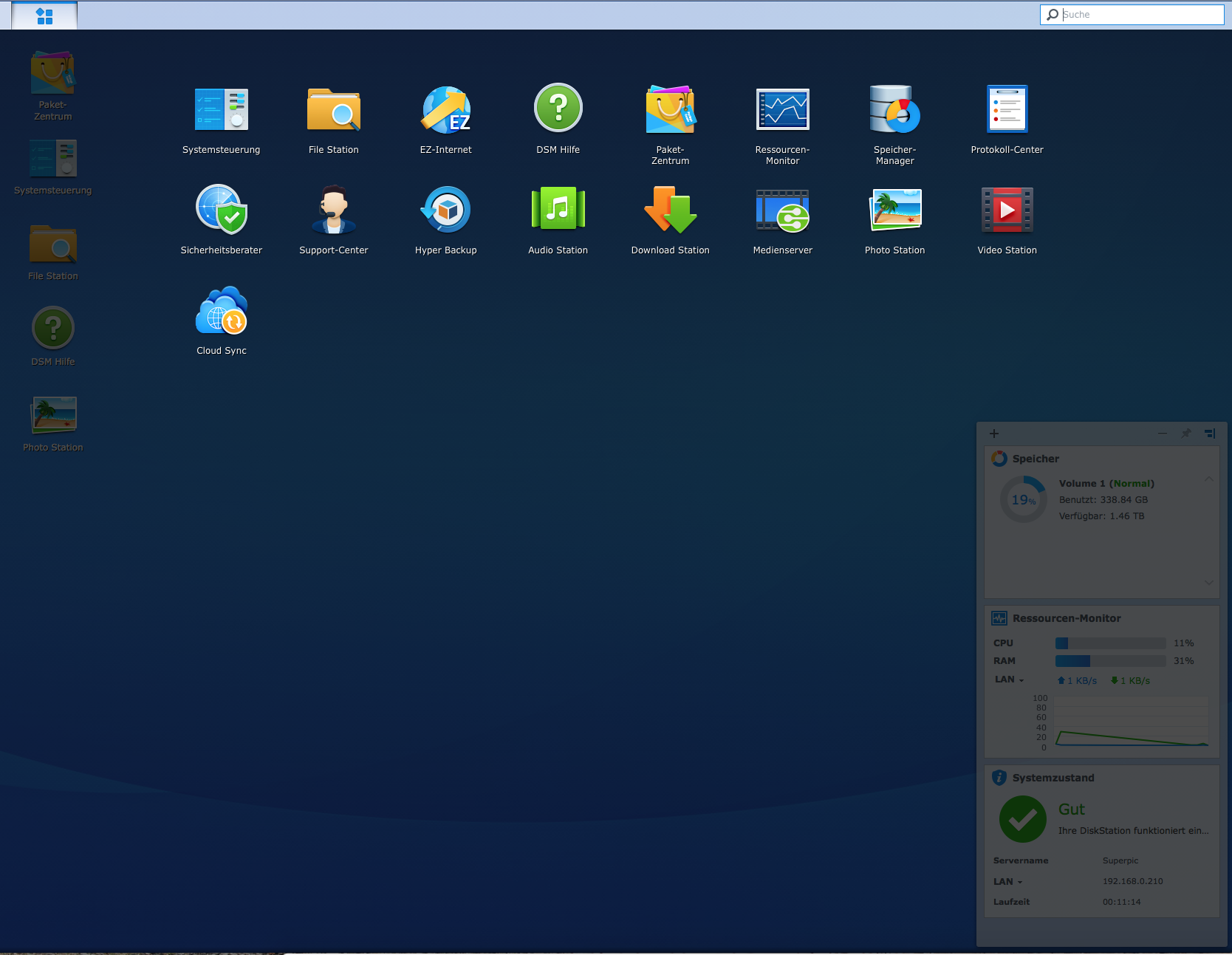
Task: Click the 'Volume 1 (Normal)' label
Action: coord(1106,484)
